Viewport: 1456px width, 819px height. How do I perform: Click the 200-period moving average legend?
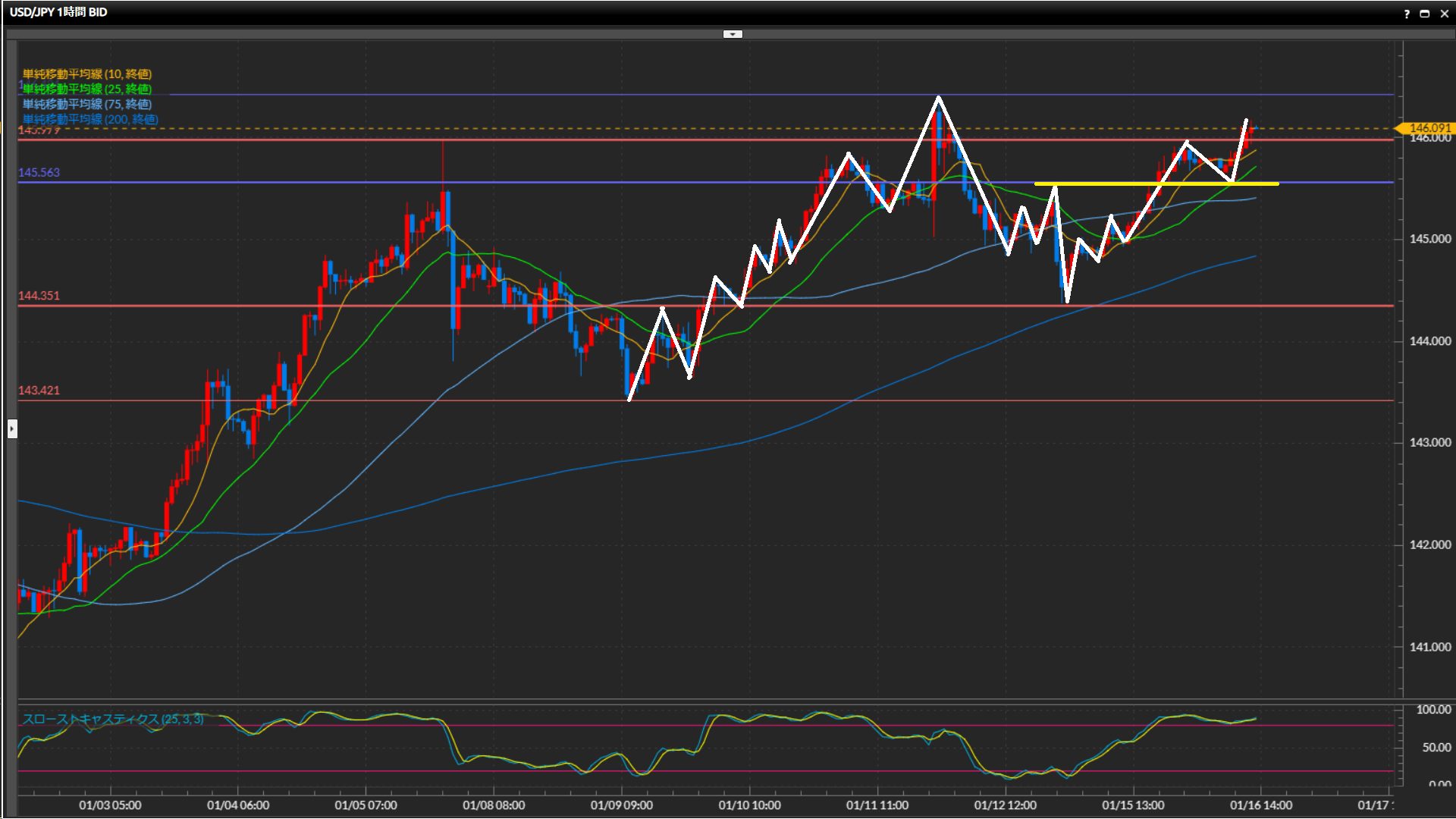pos(90,119)
